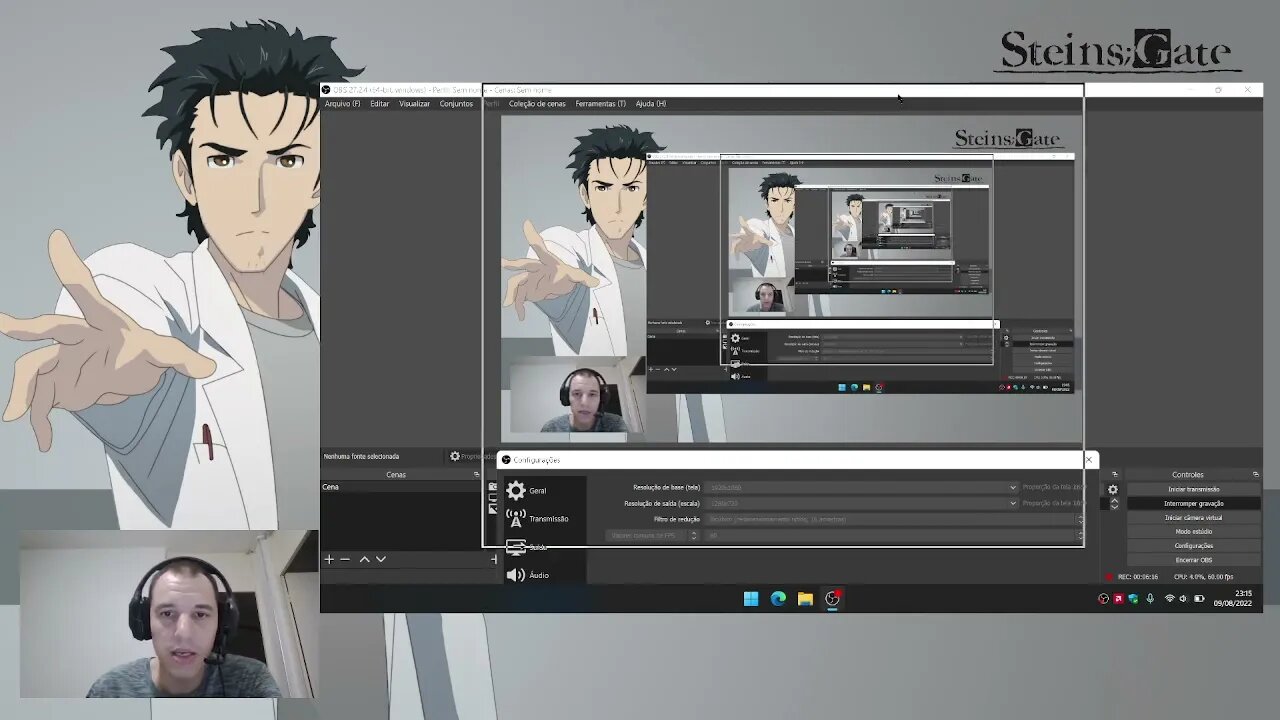Click the taskbar clock and date

[1233, 598]
